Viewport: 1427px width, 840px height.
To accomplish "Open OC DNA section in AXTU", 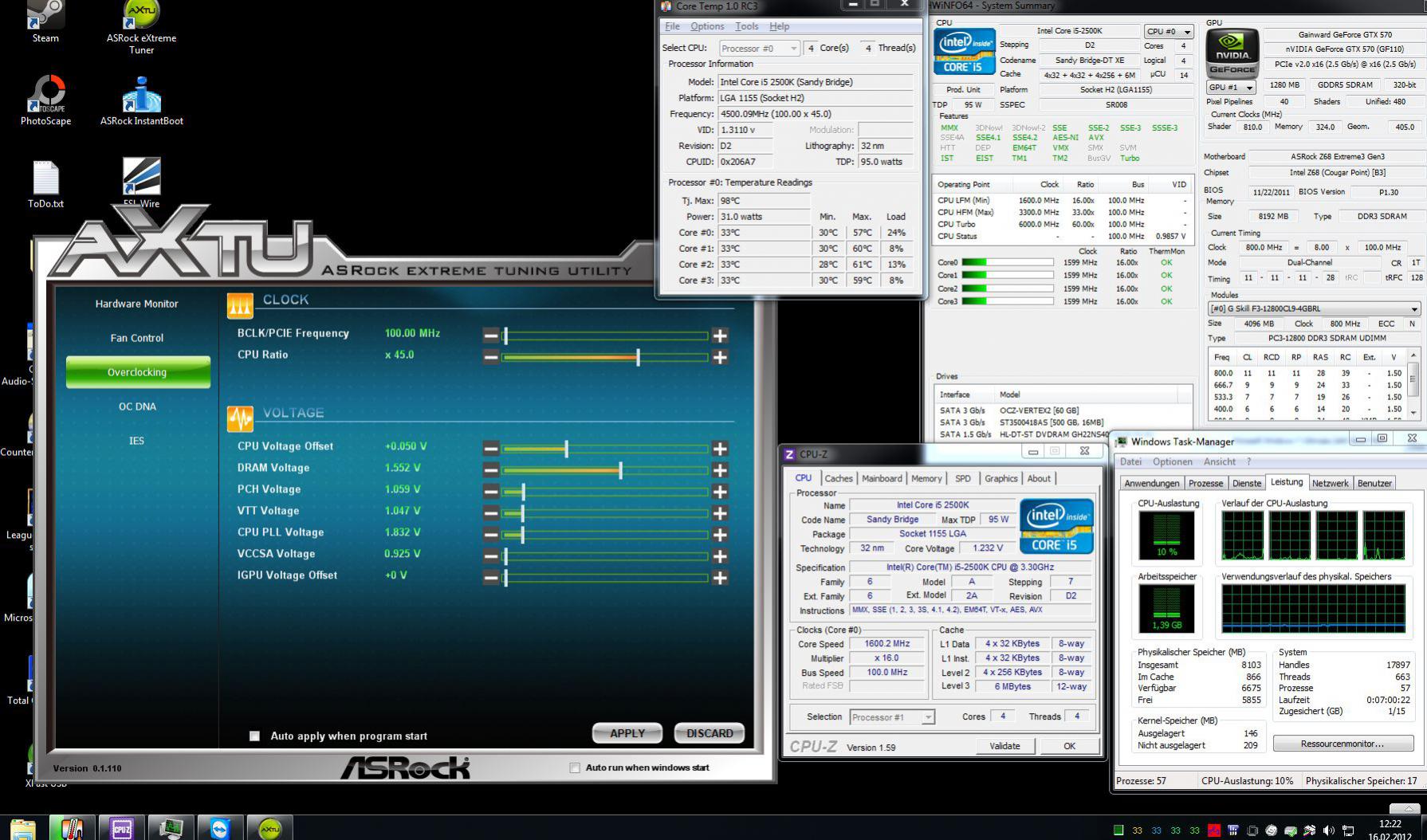I will tap(137, 406).
